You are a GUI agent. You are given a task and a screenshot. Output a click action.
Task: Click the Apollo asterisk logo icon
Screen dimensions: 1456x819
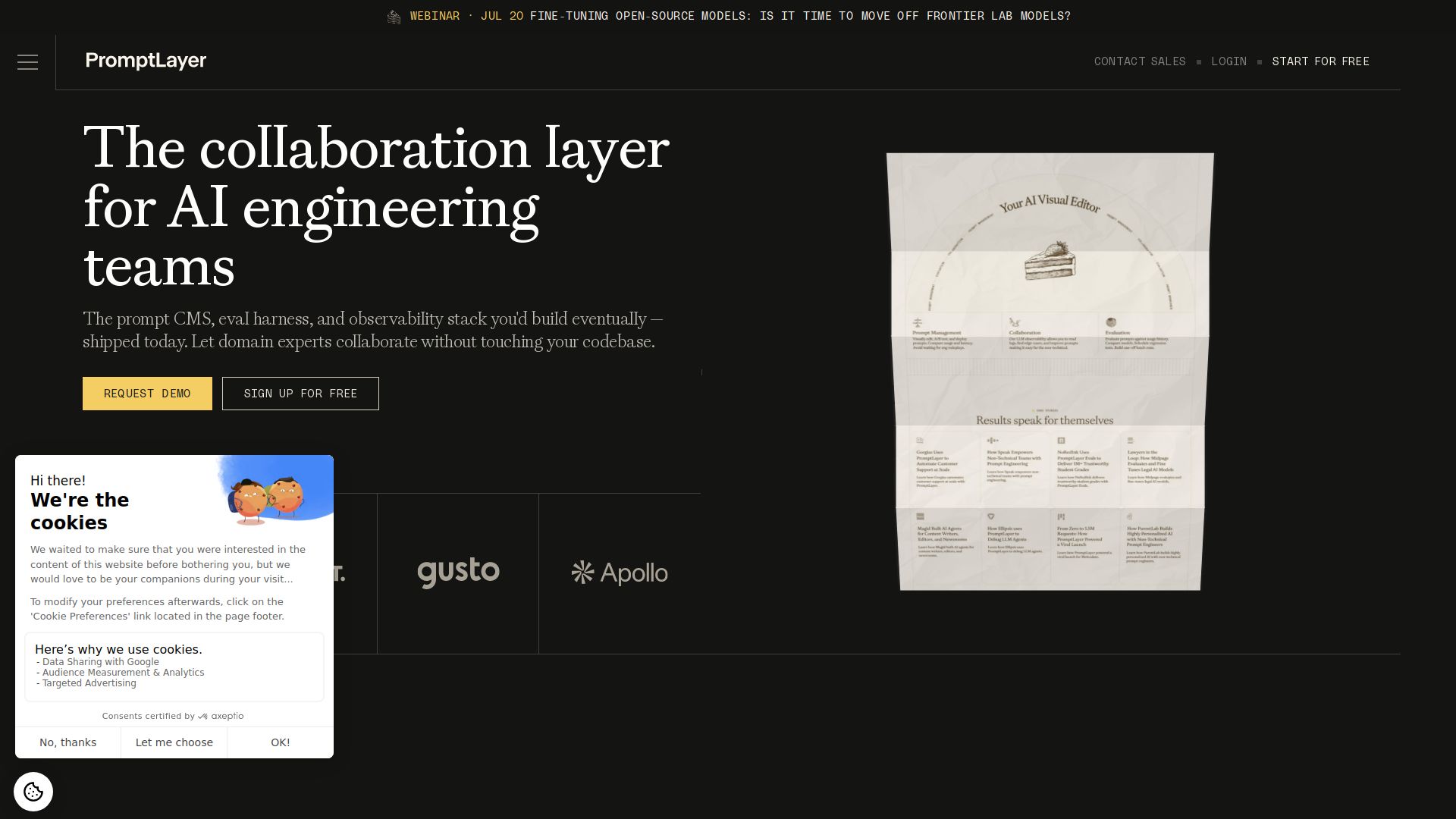(x=582, y=573)
